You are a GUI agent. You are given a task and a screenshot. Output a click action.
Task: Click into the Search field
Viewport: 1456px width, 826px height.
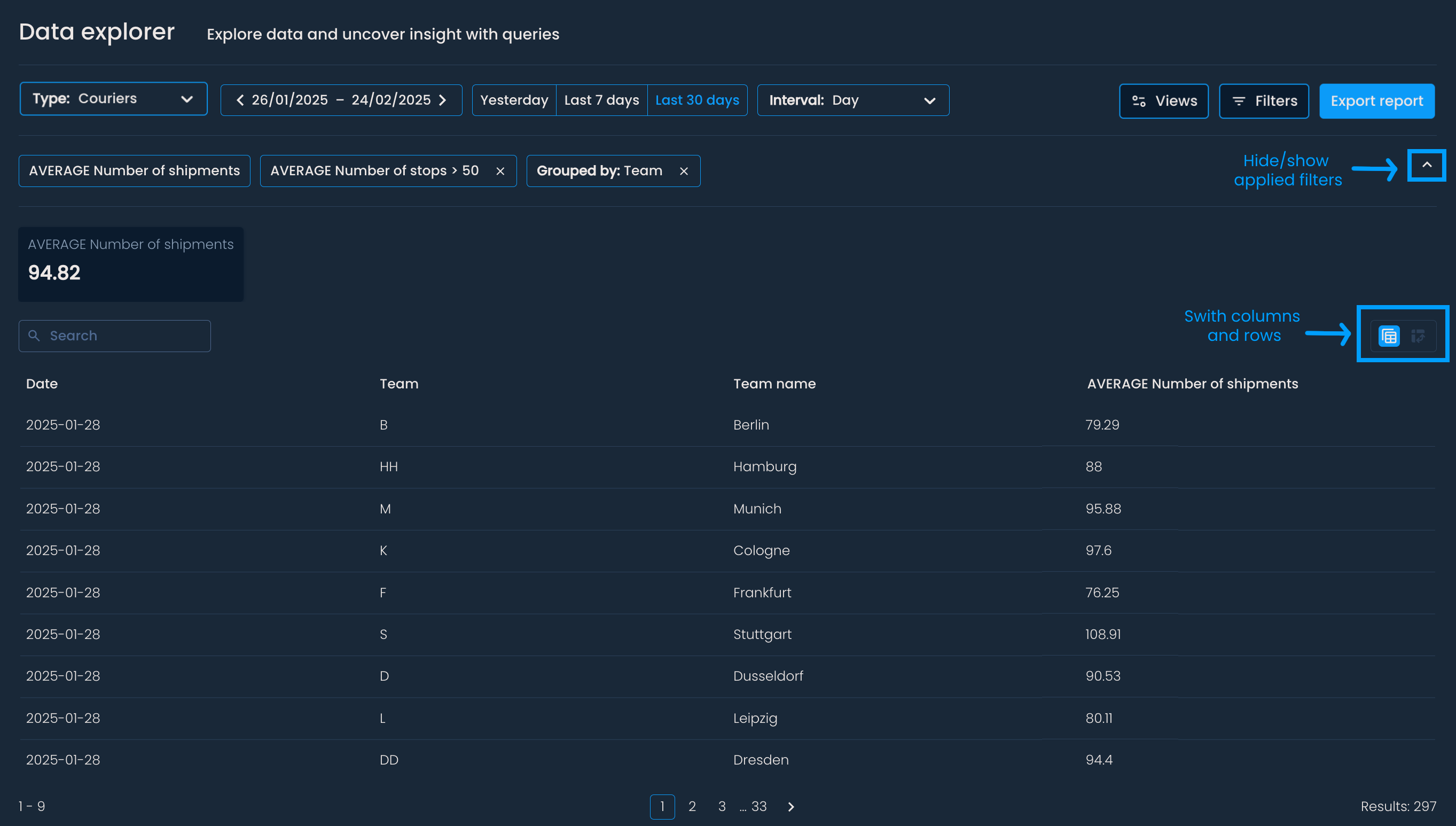125,336
